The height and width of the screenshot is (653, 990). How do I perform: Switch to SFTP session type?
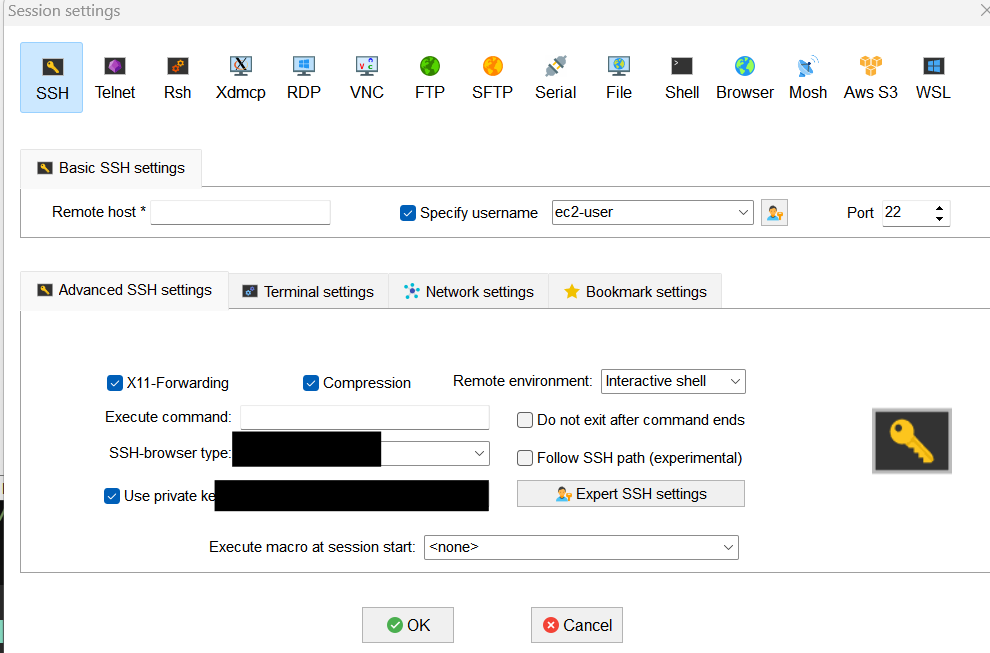[492, 78]
